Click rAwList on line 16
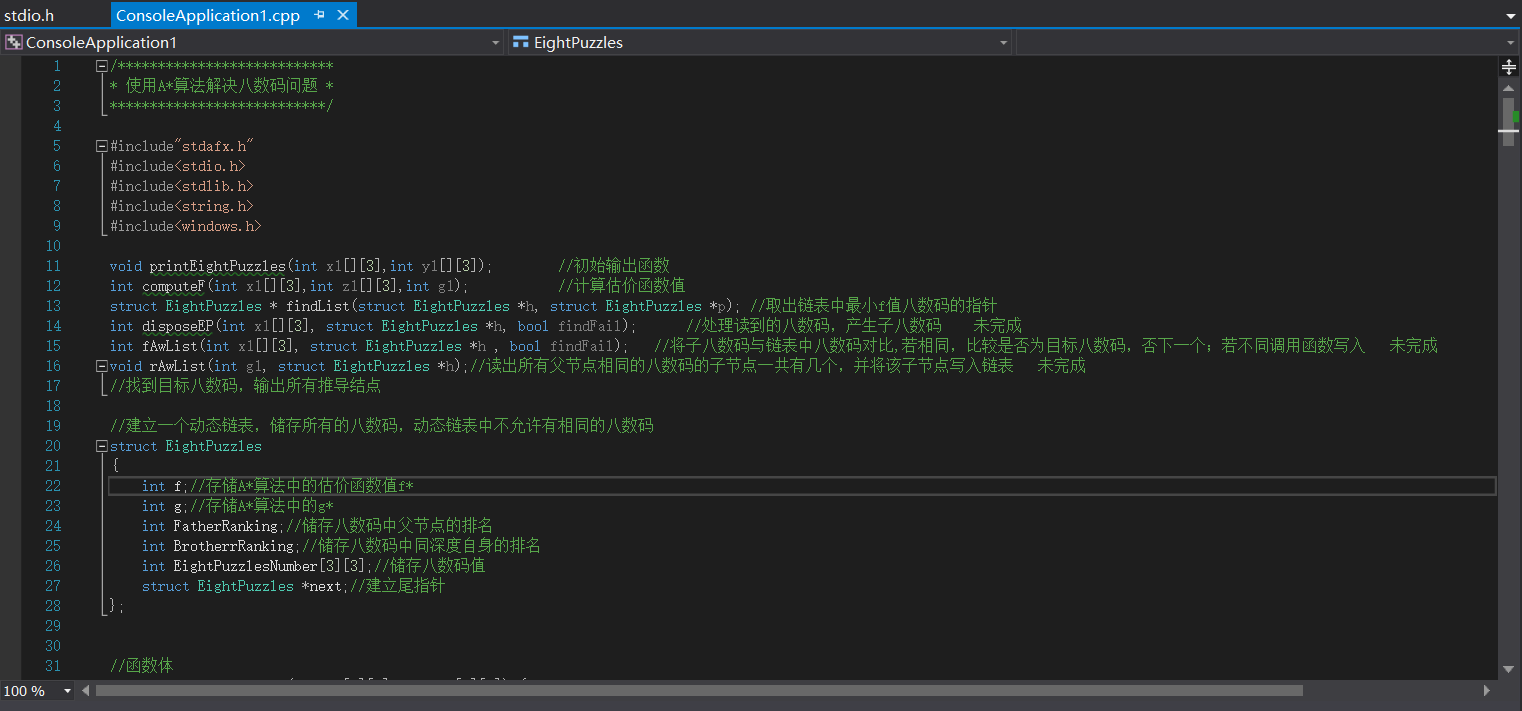 click(x=177, y=366)
